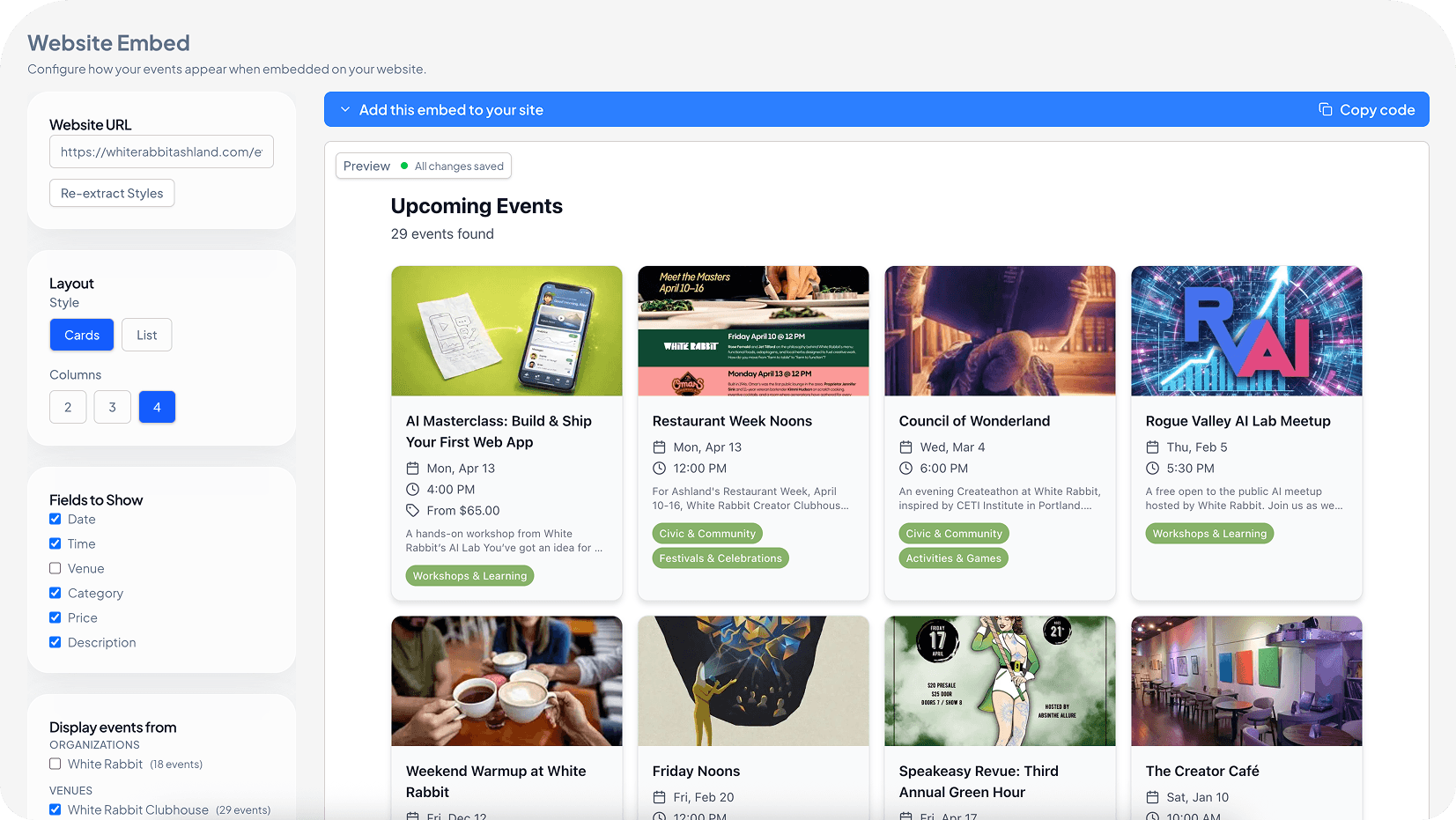Click Weekend Warmup at White Rabbit title
The height and width of the screenshot is (820, 1456).
coord(496,781)
